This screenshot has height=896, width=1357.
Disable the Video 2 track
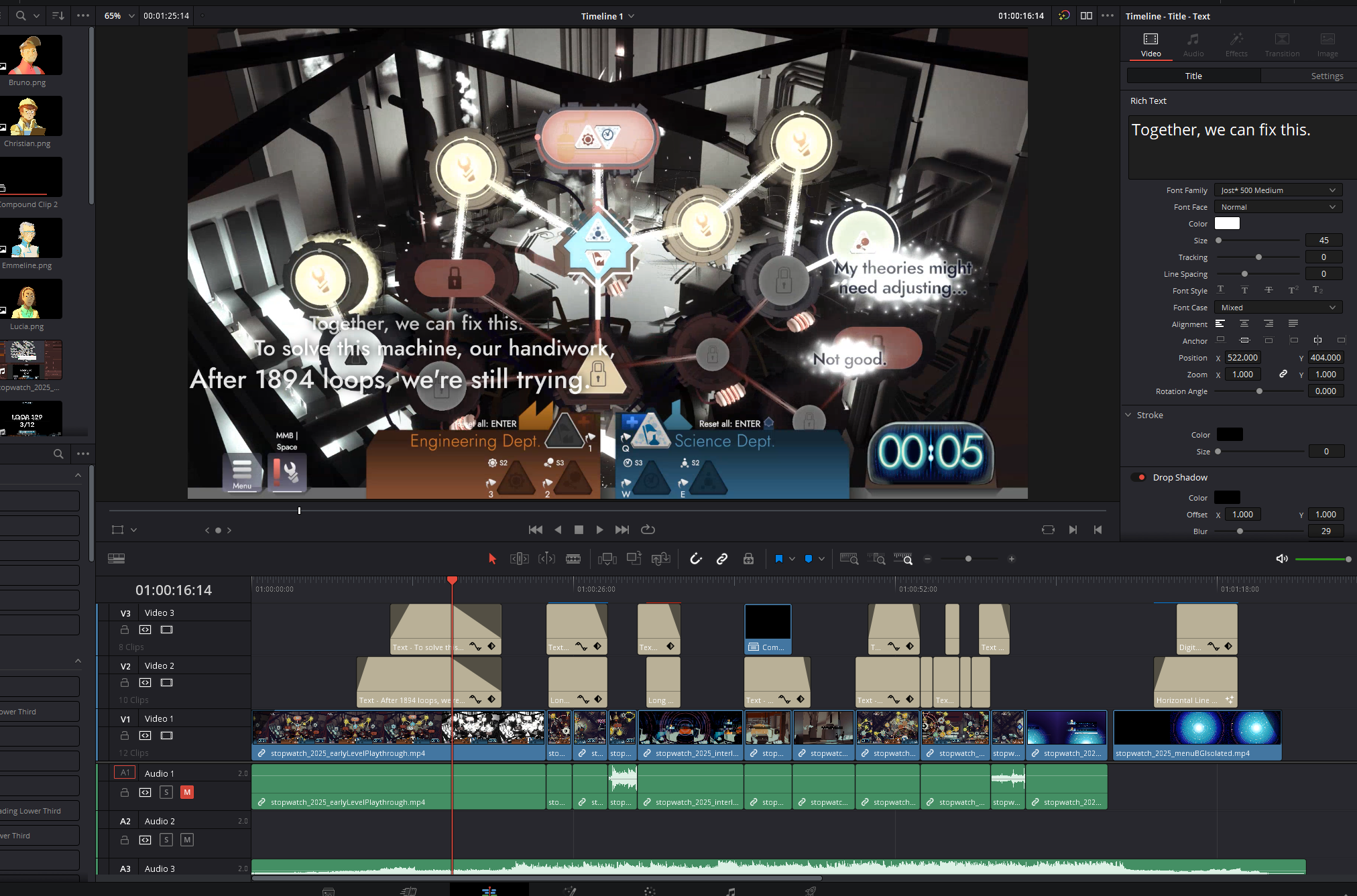point(166,682)
